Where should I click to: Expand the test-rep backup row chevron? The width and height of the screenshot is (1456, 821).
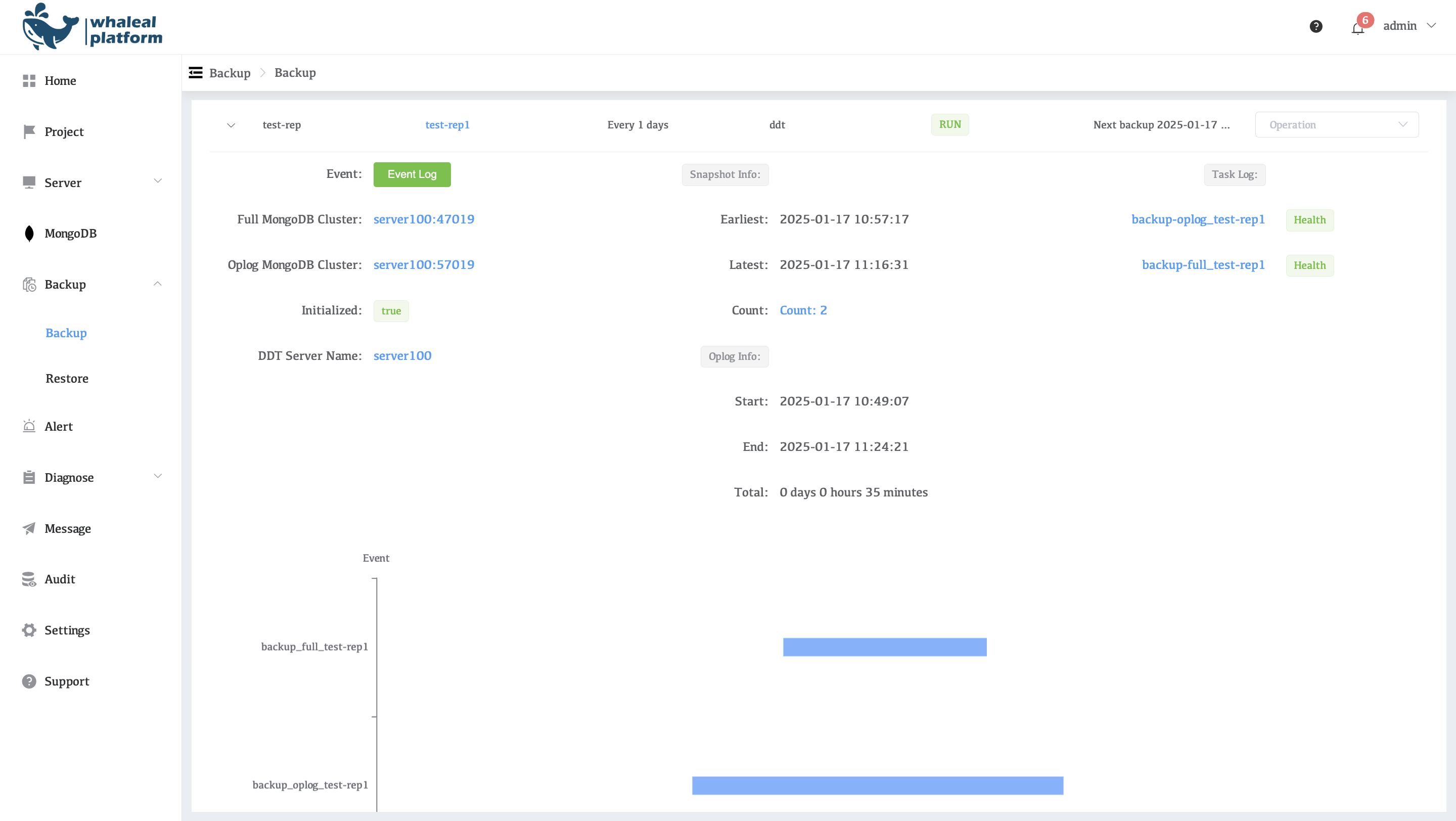click(x=231, y=125)
